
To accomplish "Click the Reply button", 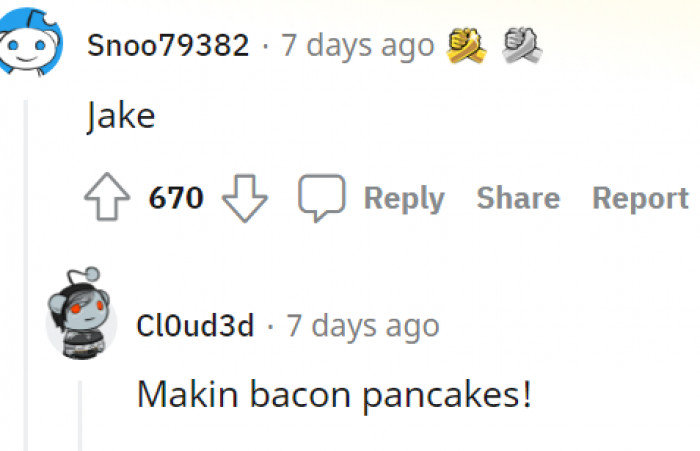I will coord(403,198).
